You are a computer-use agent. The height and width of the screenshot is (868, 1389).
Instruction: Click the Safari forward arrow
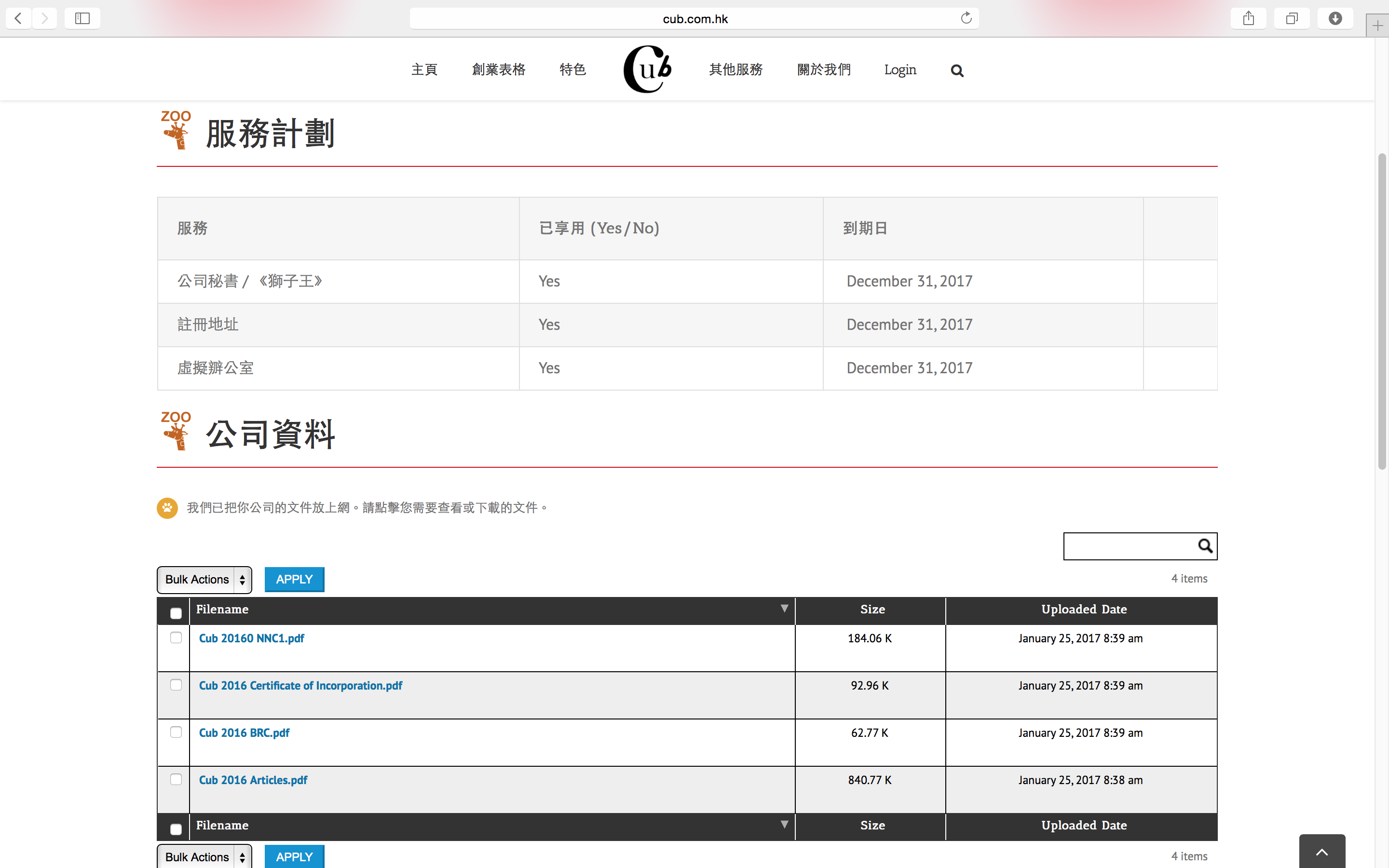tap(44, 18)
